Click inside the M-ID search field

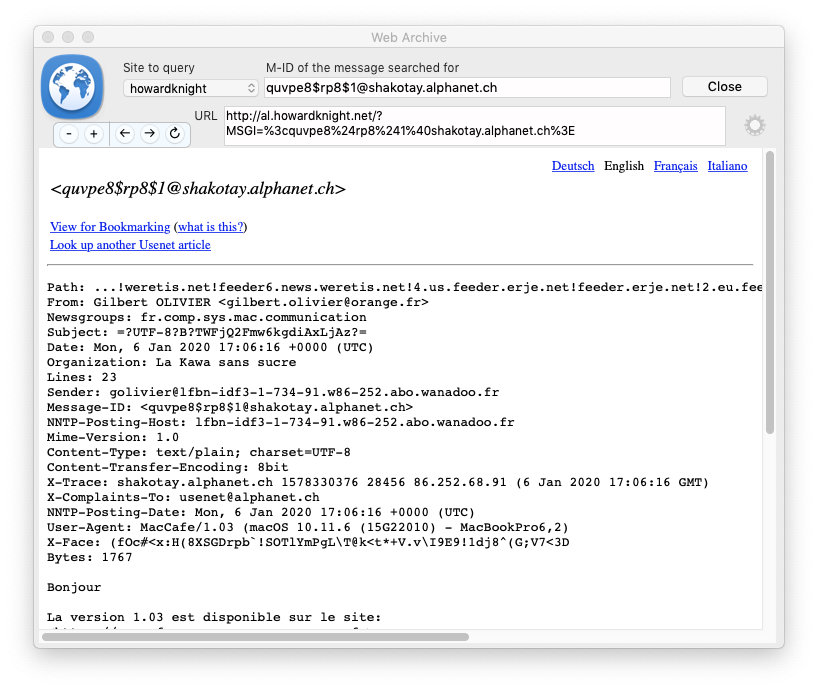coord(466,87)
